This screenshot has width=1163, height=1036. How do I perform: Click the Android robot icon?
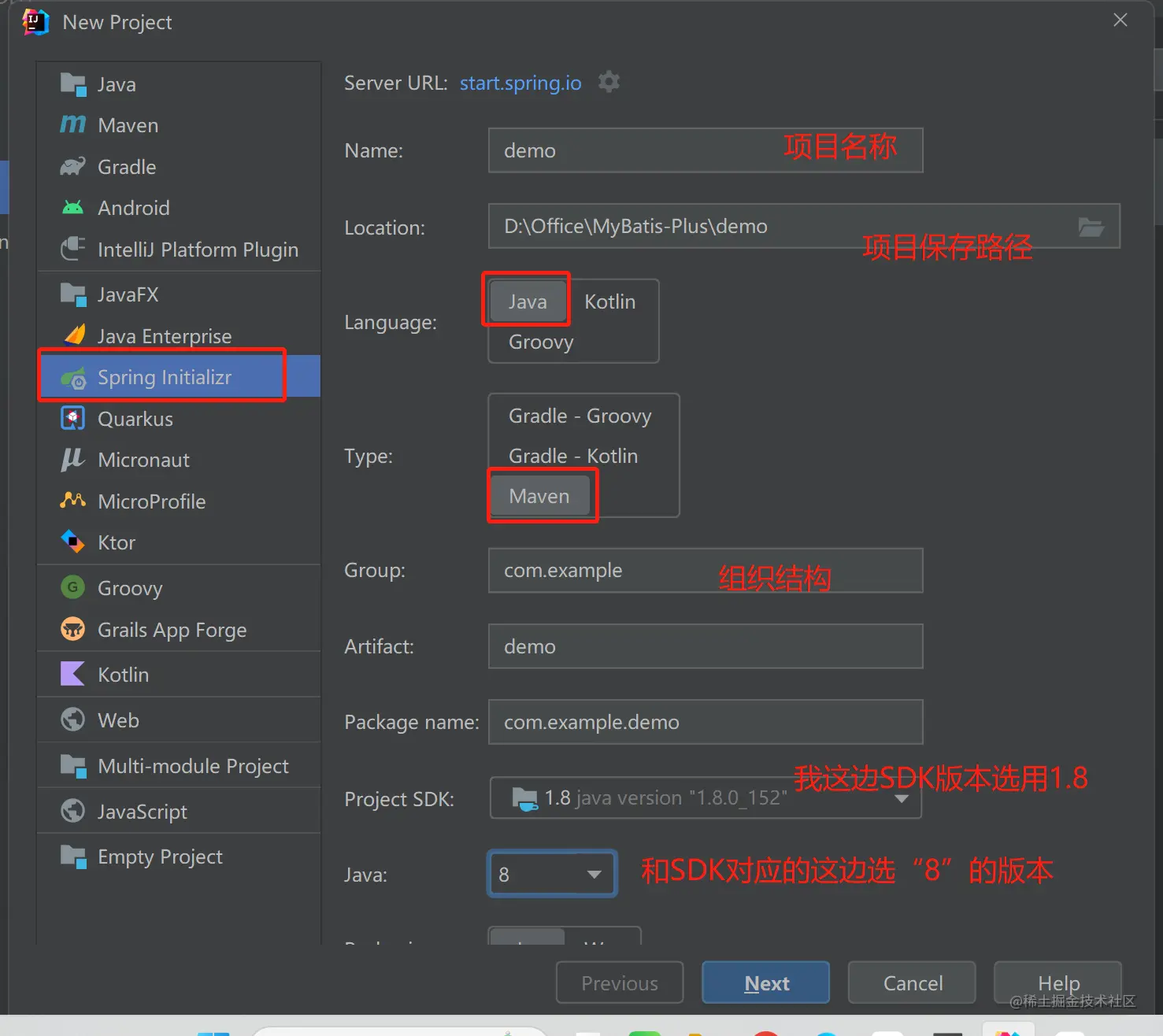coord(73,208)
